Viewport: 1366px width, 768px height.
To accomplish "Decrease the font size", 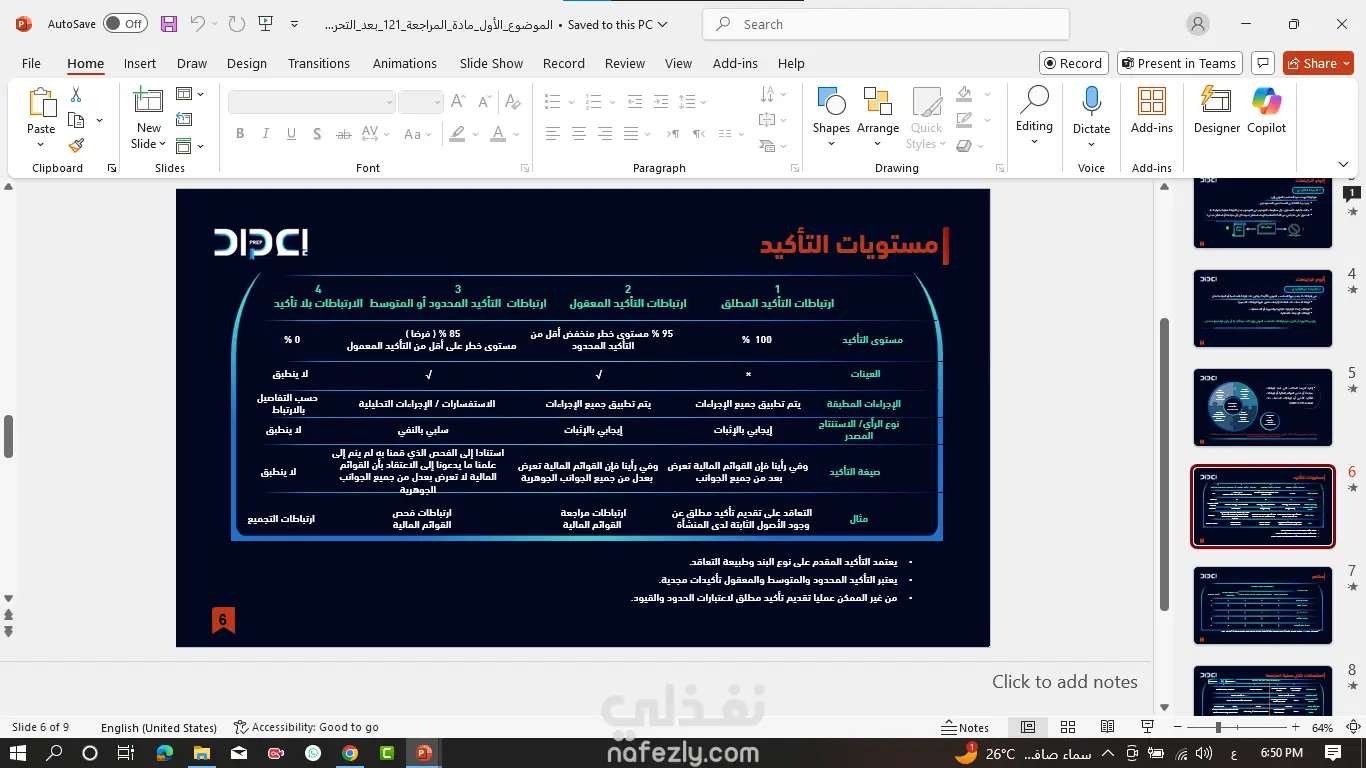I will coord(483,102).
